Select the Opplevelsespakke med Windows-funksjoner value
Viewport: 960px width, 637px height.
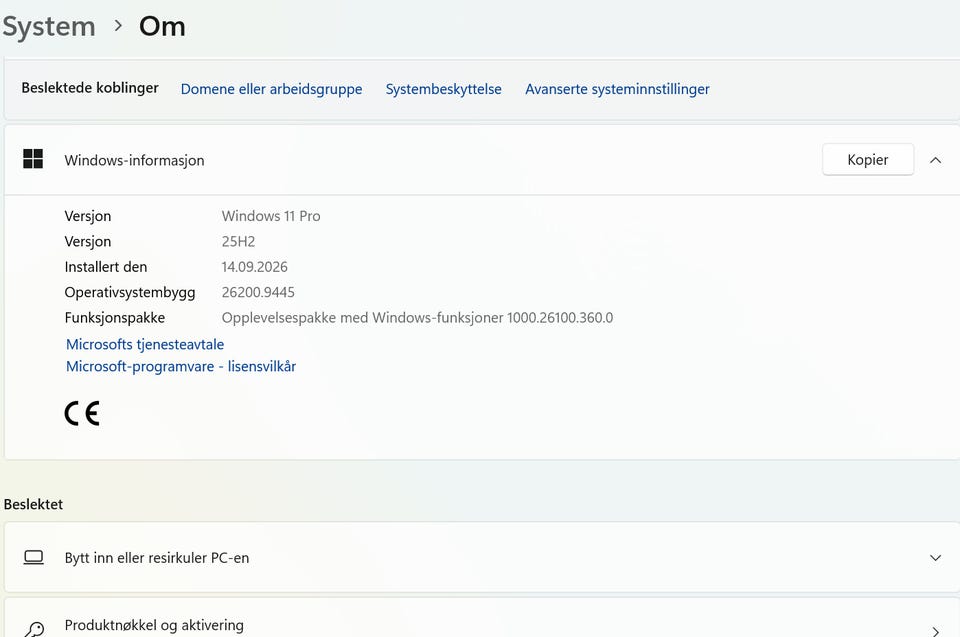click(x=418, y=318)
